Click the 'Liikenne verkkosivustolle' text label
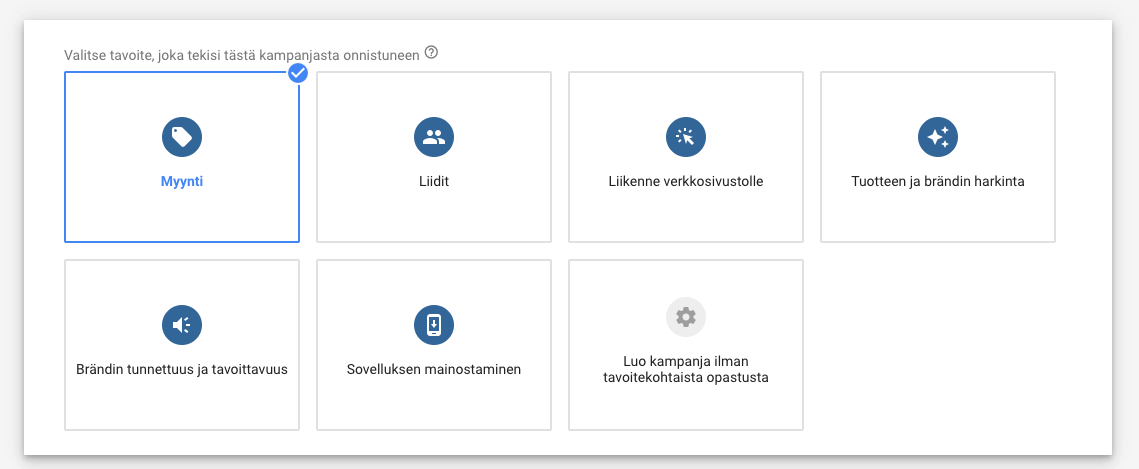 click(686, 182)
